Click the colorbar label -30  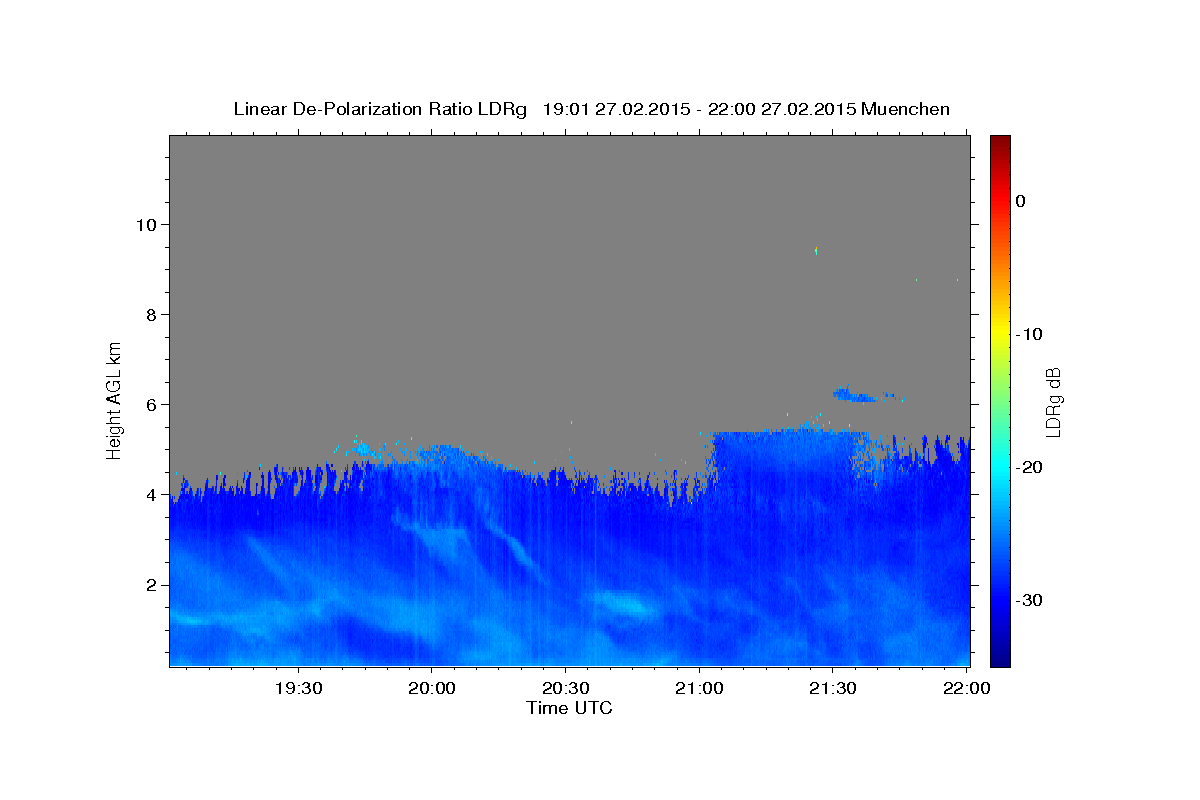(1030, 600)
